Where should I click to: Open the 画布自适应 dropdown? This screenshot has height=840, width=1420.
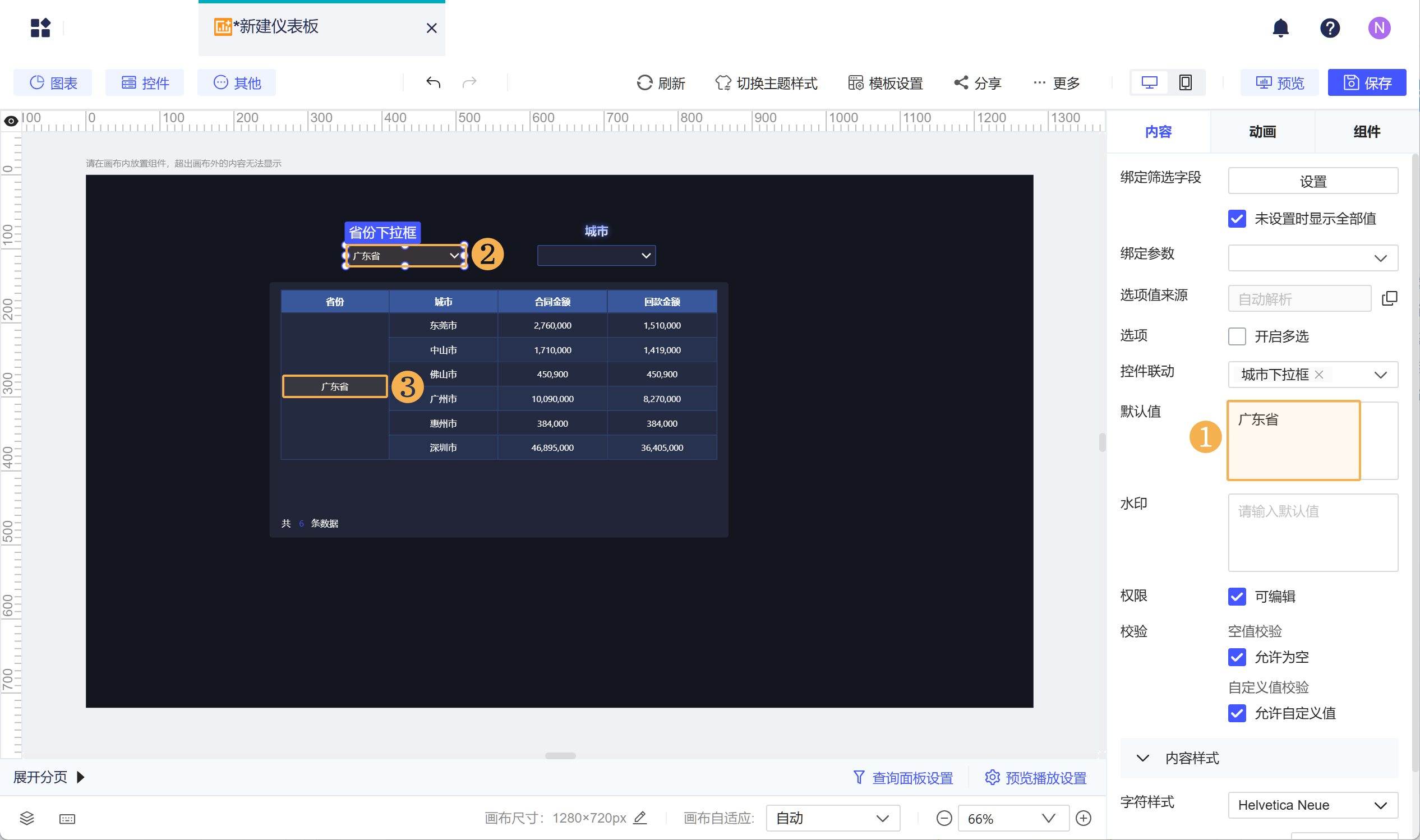coord(832,818)
